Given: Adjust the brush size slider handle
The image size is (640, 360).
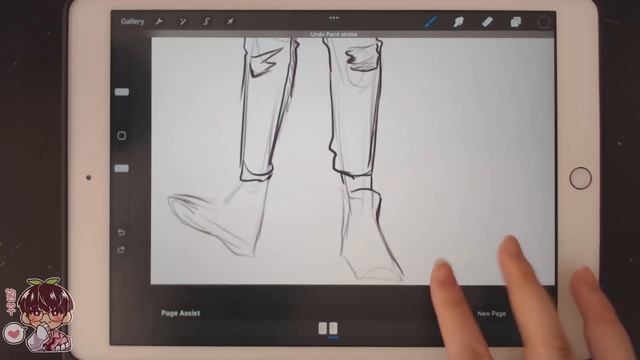Looking at the screenshot, I should (122, 92).
